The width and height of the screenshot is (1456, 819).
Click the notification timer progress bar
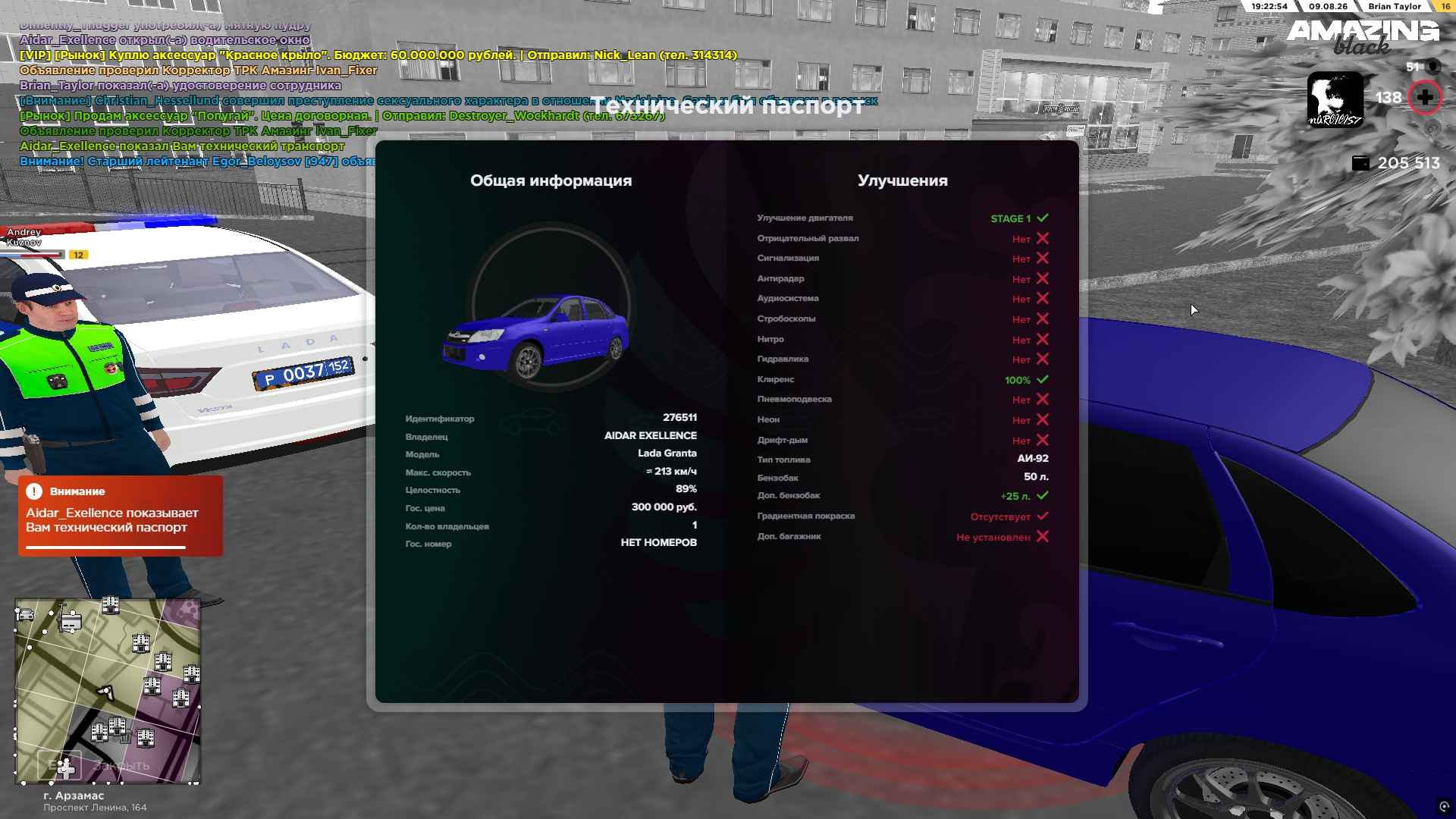pos(106,547)
